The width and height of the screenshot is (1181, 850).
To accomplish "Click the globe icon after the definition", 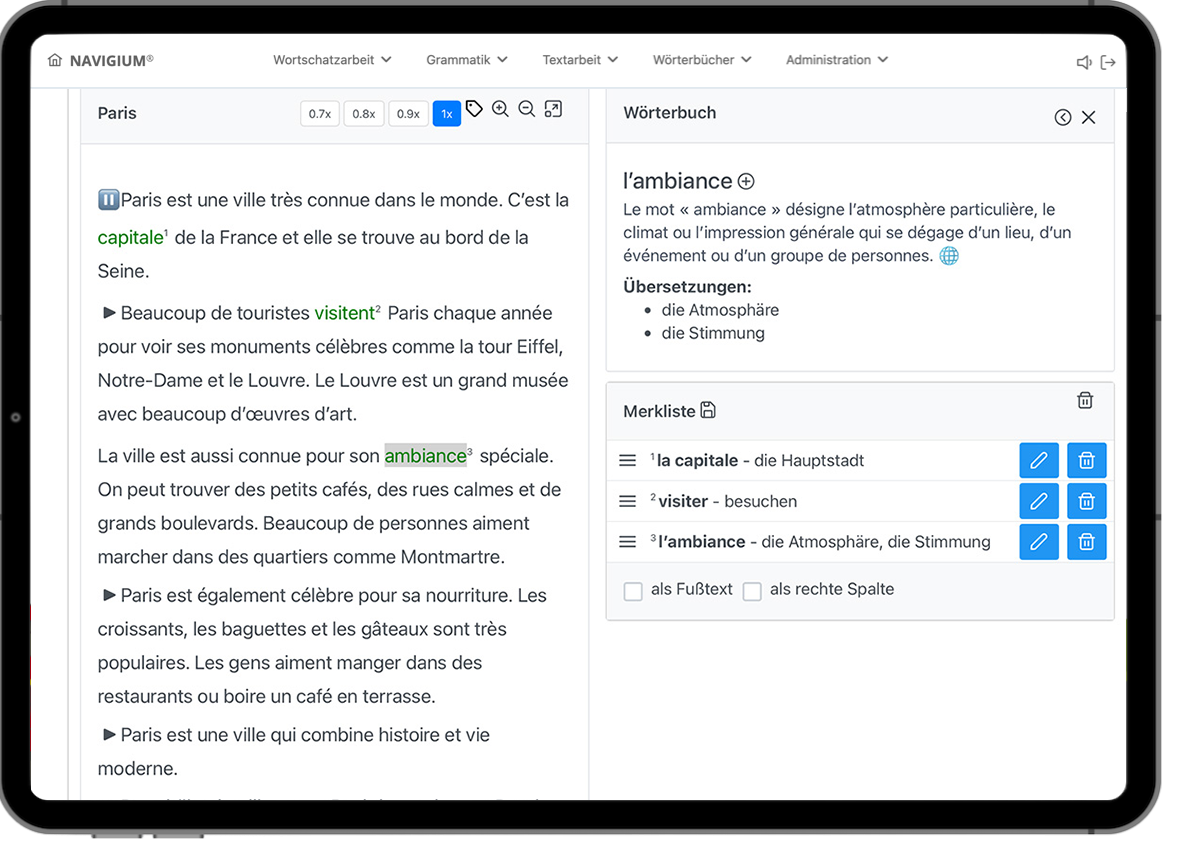I will click(949, 256).
